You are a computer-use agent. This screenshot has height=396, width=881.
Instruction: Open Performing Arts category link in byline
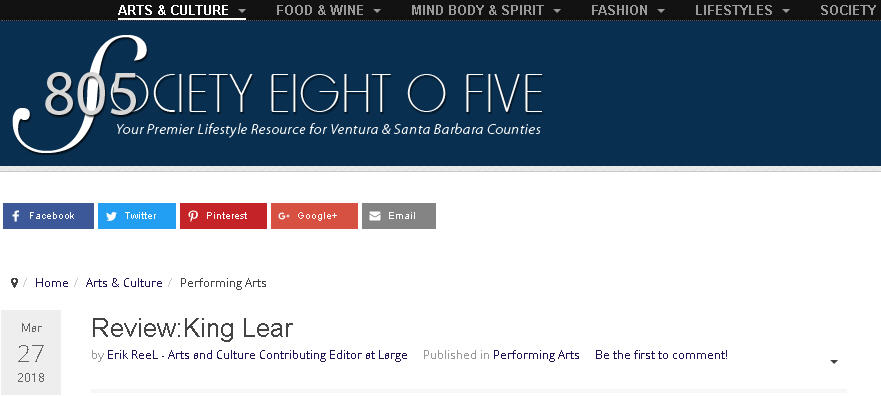click(x=536, y=355)
